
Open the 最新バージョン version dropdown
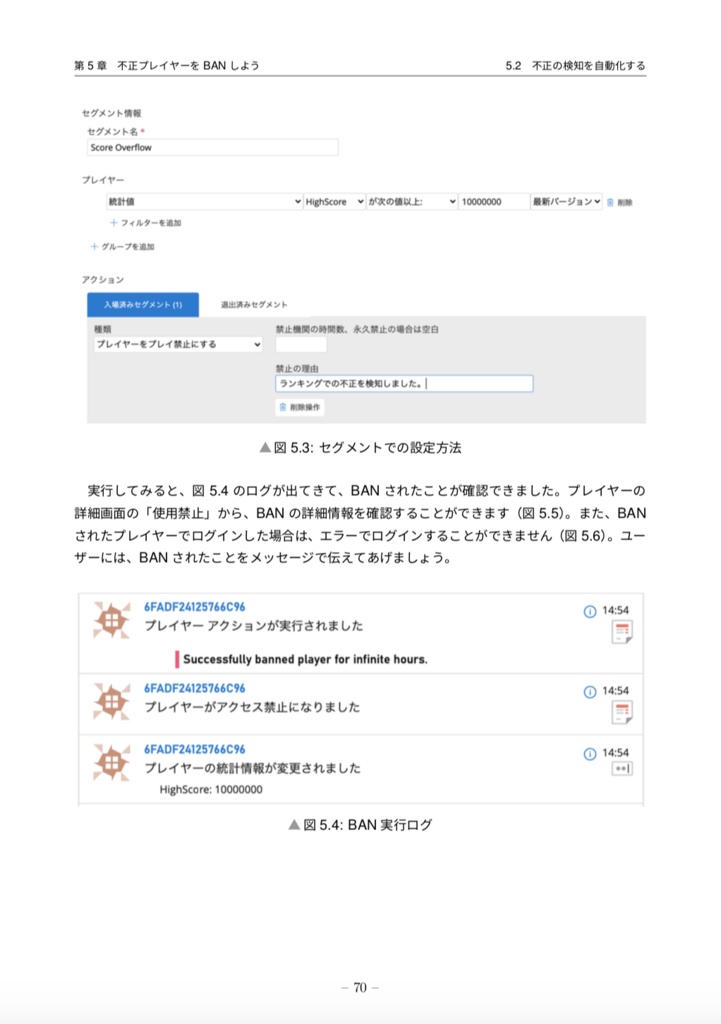pyautogui.click(x=566, y=202)
